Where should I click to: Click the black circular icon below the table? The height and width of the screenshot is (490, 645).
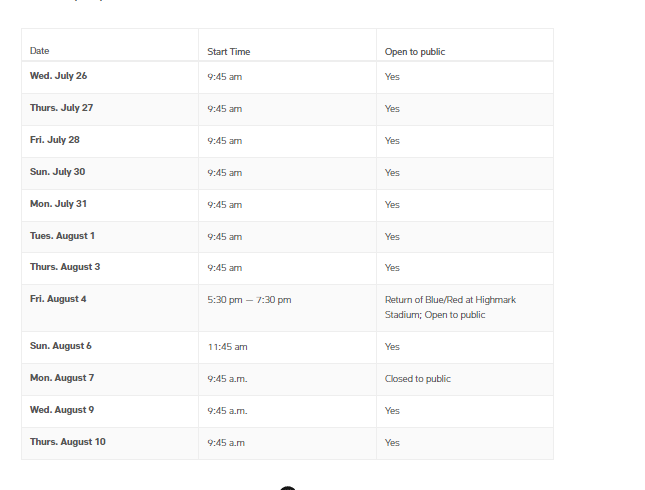click(288, 488)
